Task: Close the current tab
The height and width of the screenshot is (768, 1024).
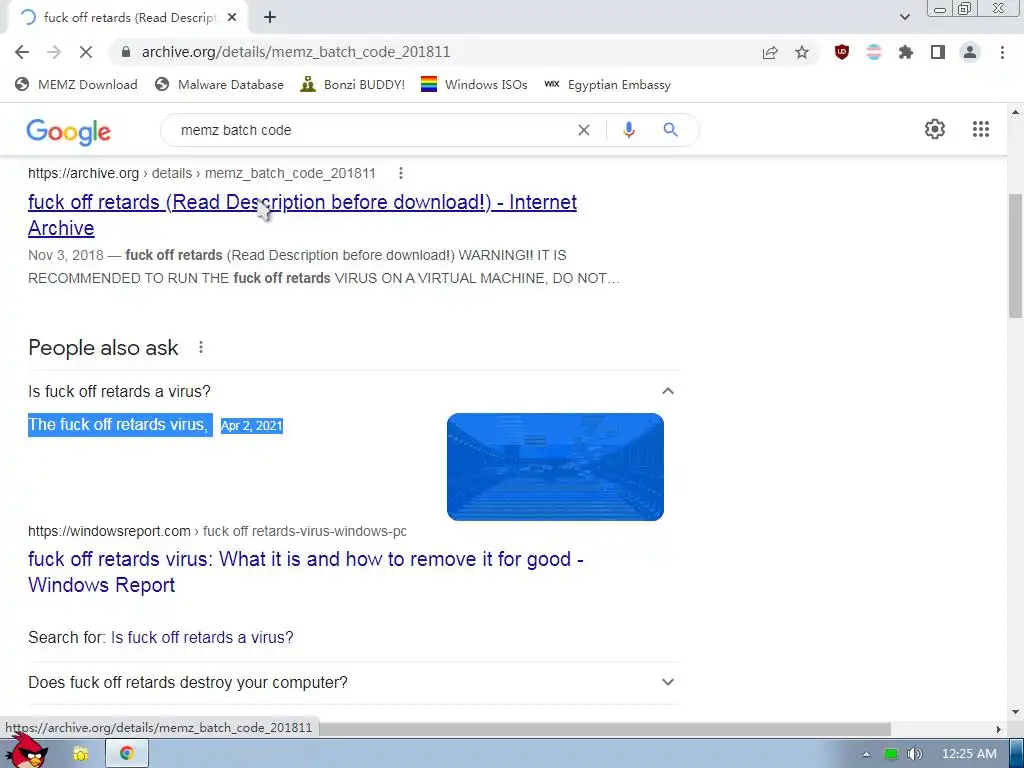Action: tap(232, 18)
